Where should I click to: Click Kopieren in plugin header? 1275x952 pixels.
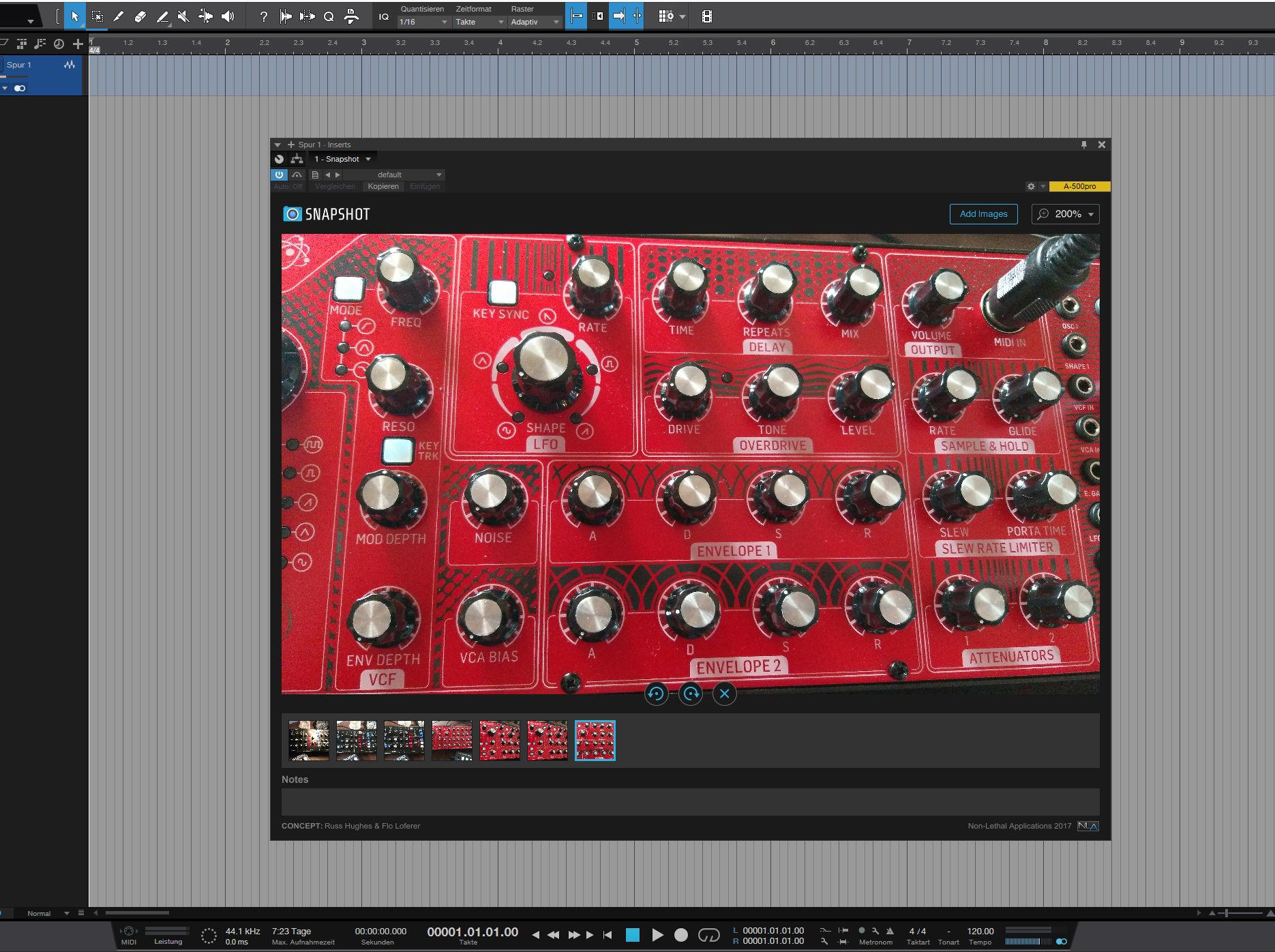(383, 186)
